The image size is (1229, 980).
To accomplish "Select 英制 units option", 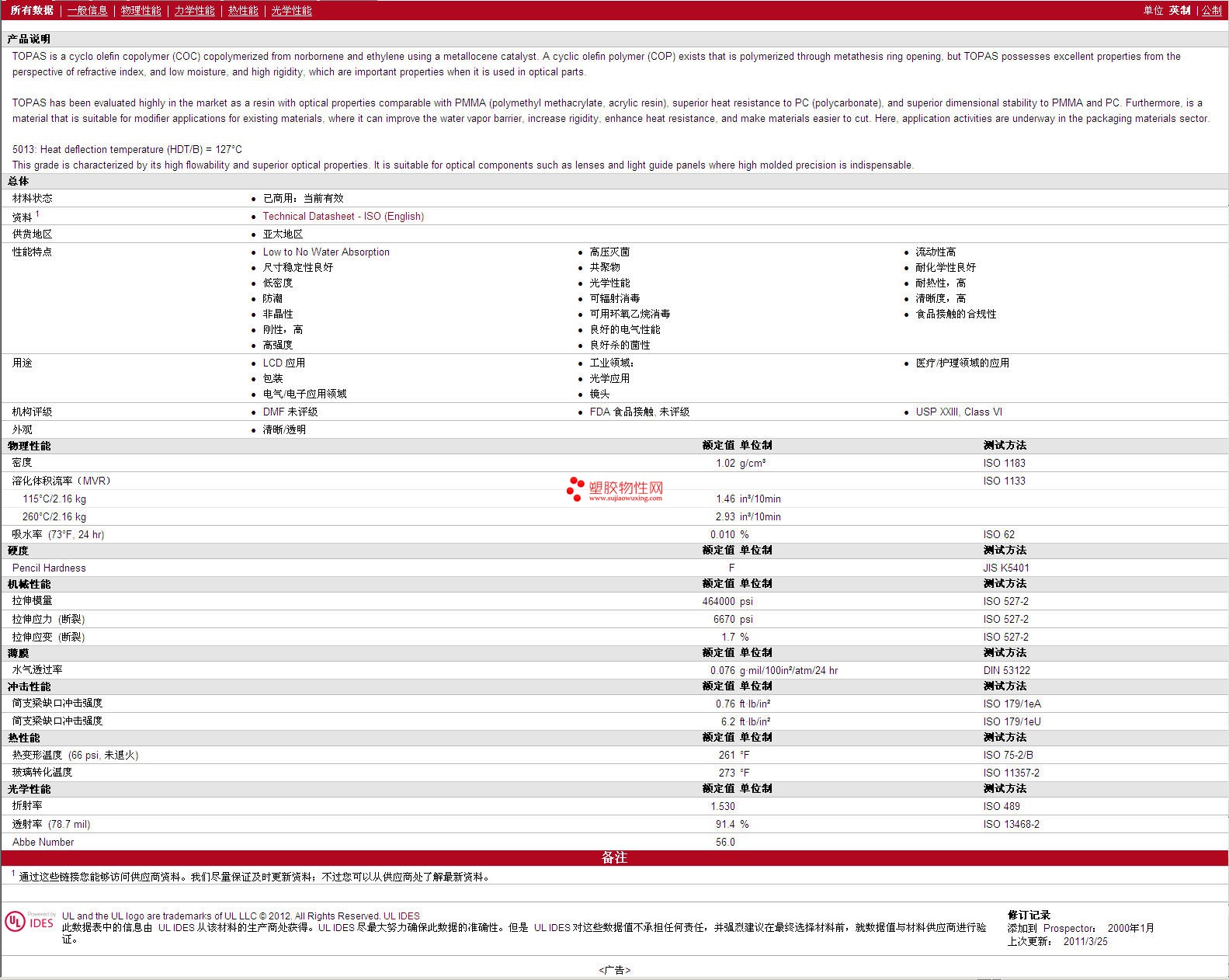I will click(1179, 10).
